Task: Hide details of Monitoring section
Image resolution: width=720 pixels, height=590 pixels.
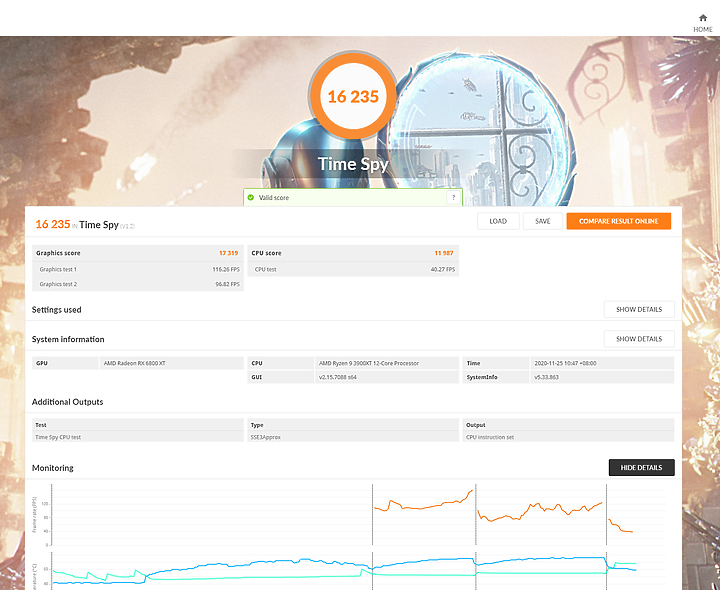Action: point(641,467)
